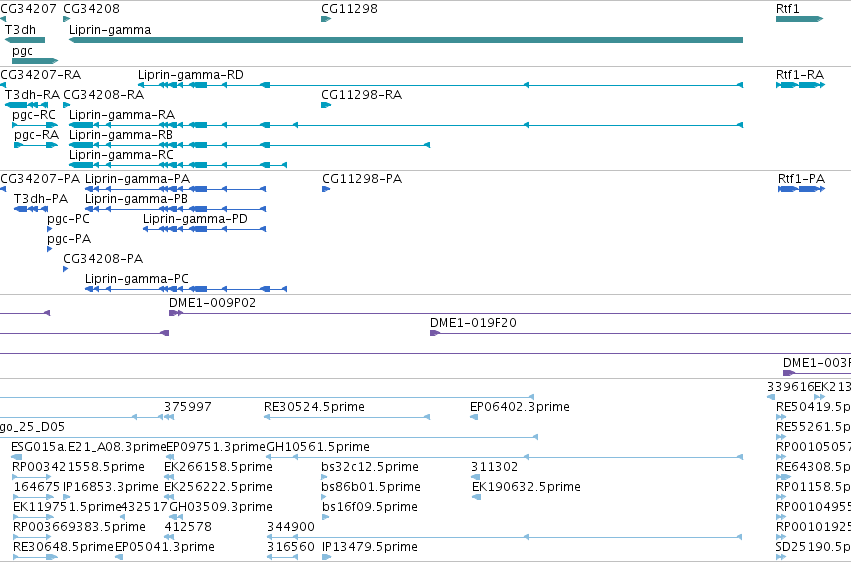Click EST 316560 label

click(x=290, y=547)
